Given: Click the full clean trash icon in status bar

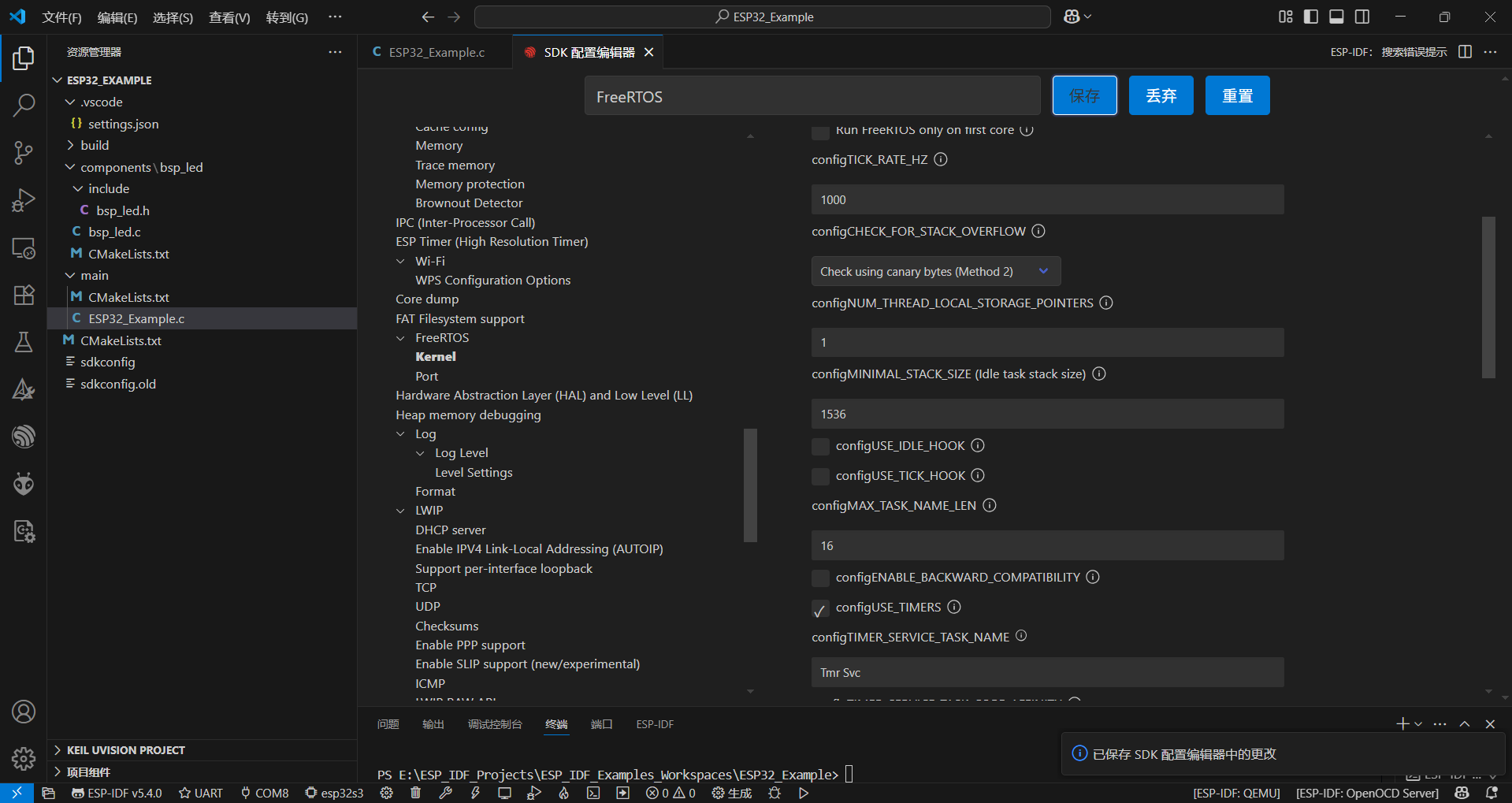Looking at the screenshot, I should pos(415,793).
